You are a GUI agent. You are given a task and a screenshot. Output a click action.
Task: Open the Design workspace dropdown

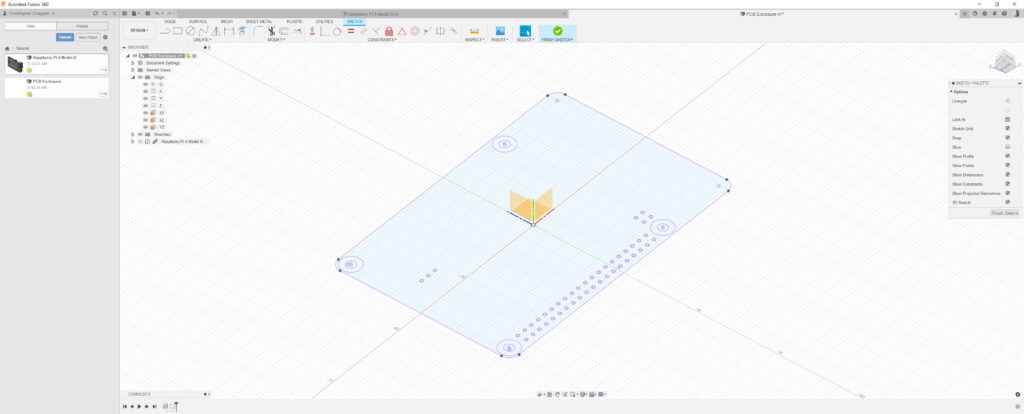(x=139, y=30)
